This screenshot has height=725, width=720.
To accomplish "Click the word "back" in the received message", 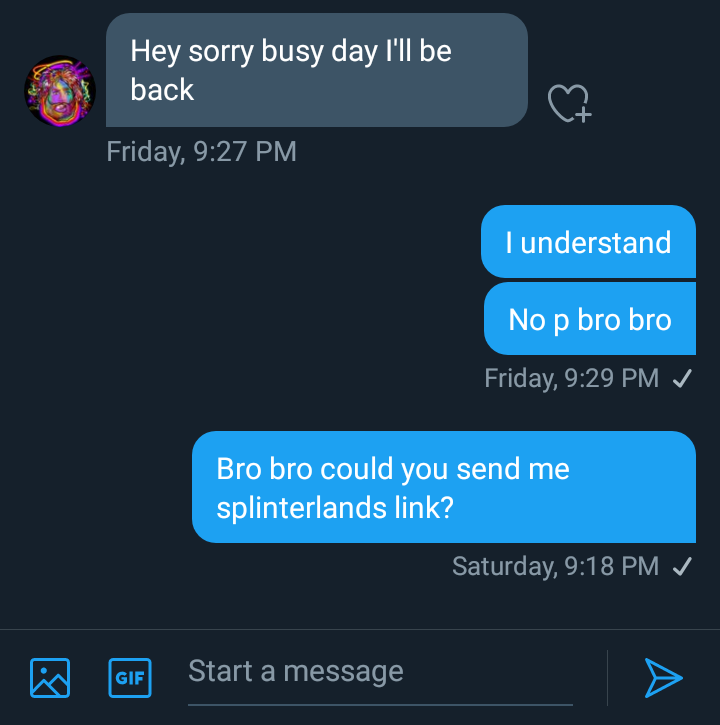I will [x=162, y=89].
